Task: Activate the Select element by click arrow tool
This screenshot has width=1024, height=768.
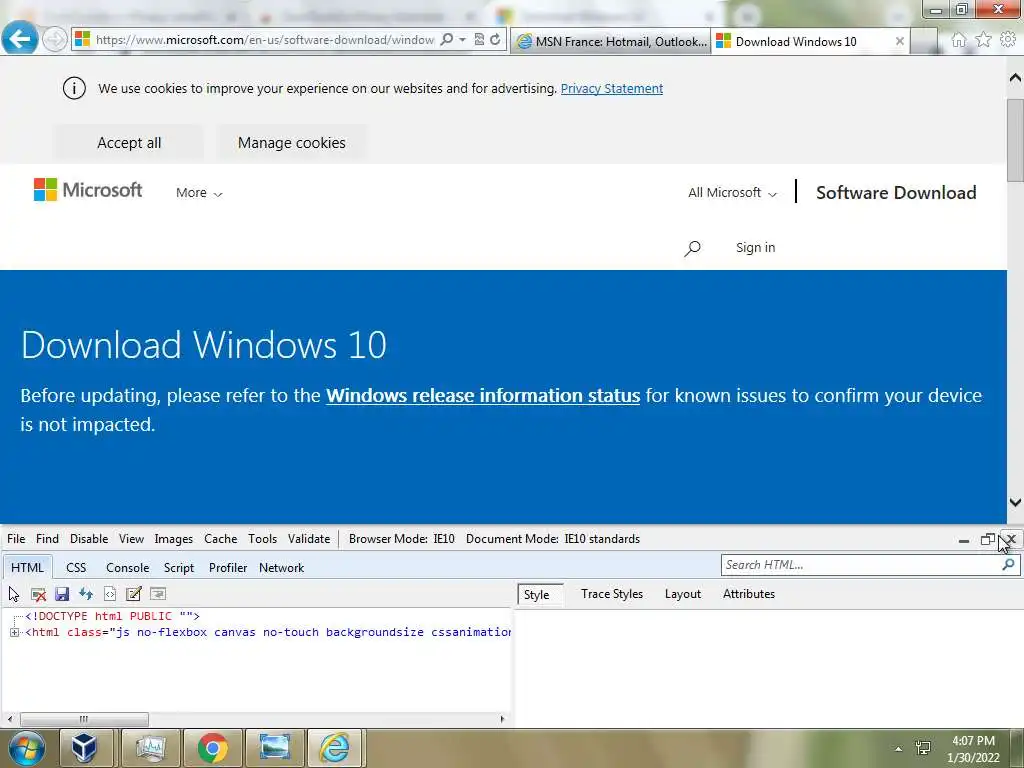Action: coord(14,594)
